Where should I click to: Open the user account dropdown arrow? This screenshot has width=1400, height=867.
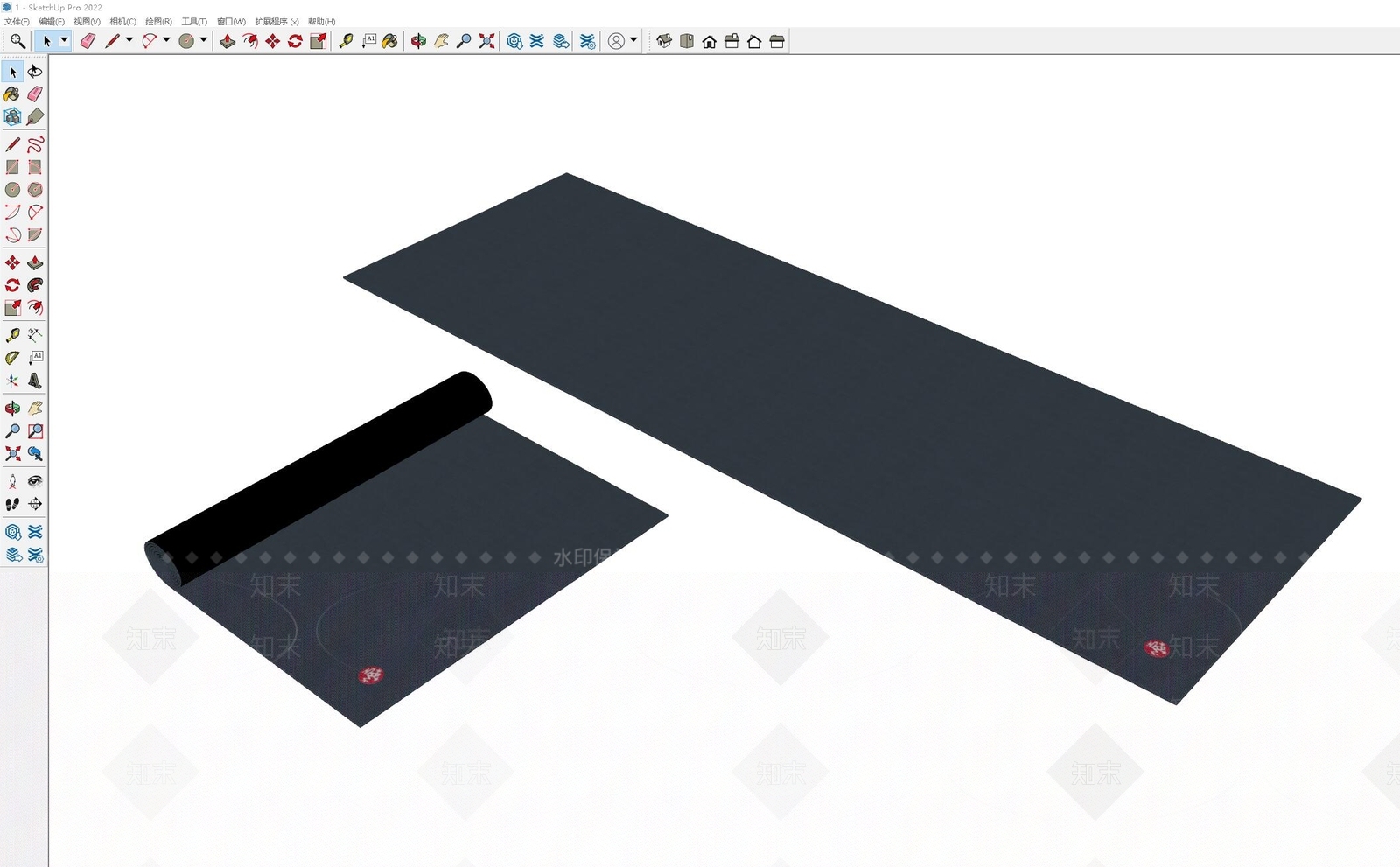(633, 40)
